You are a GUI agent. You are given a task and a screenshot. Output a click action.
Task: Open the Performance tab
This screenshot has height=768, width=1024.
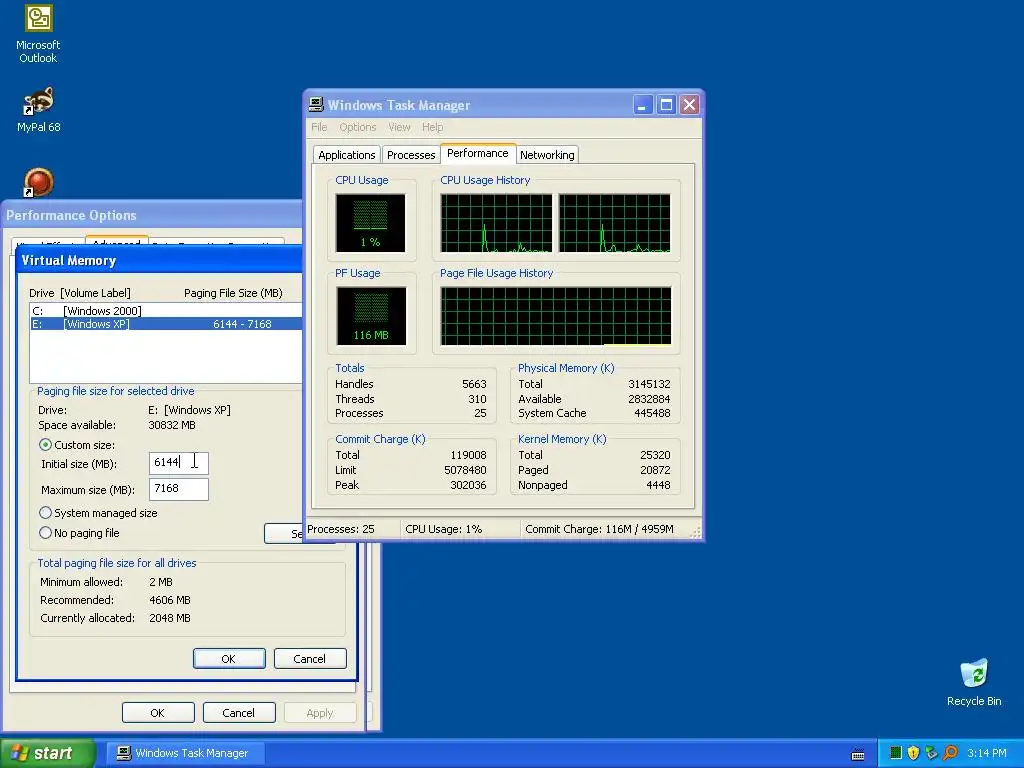point(478,153)
